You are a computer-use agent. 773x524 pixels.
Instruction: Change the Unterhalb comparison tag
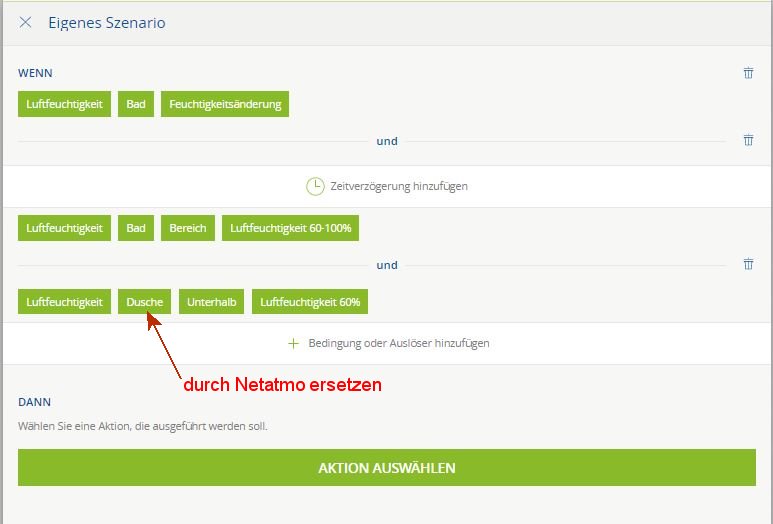click(x=211, y=302)
